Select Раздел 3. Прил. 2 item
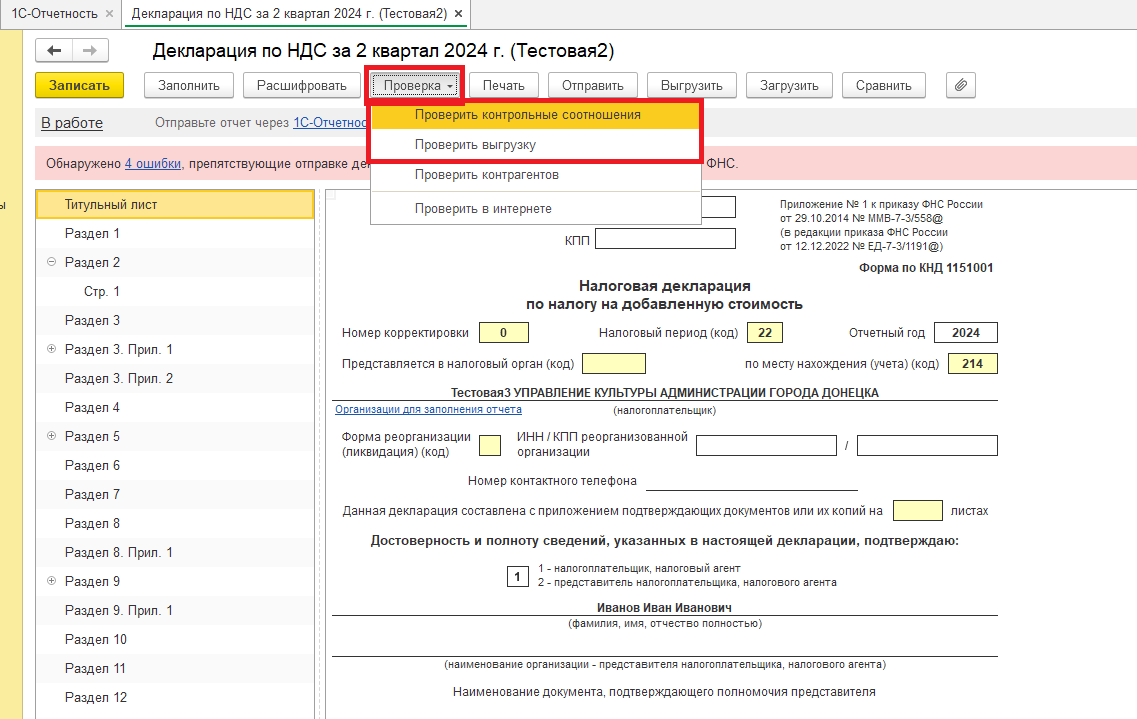The image size is (1137, 719). tap(175, 378)
